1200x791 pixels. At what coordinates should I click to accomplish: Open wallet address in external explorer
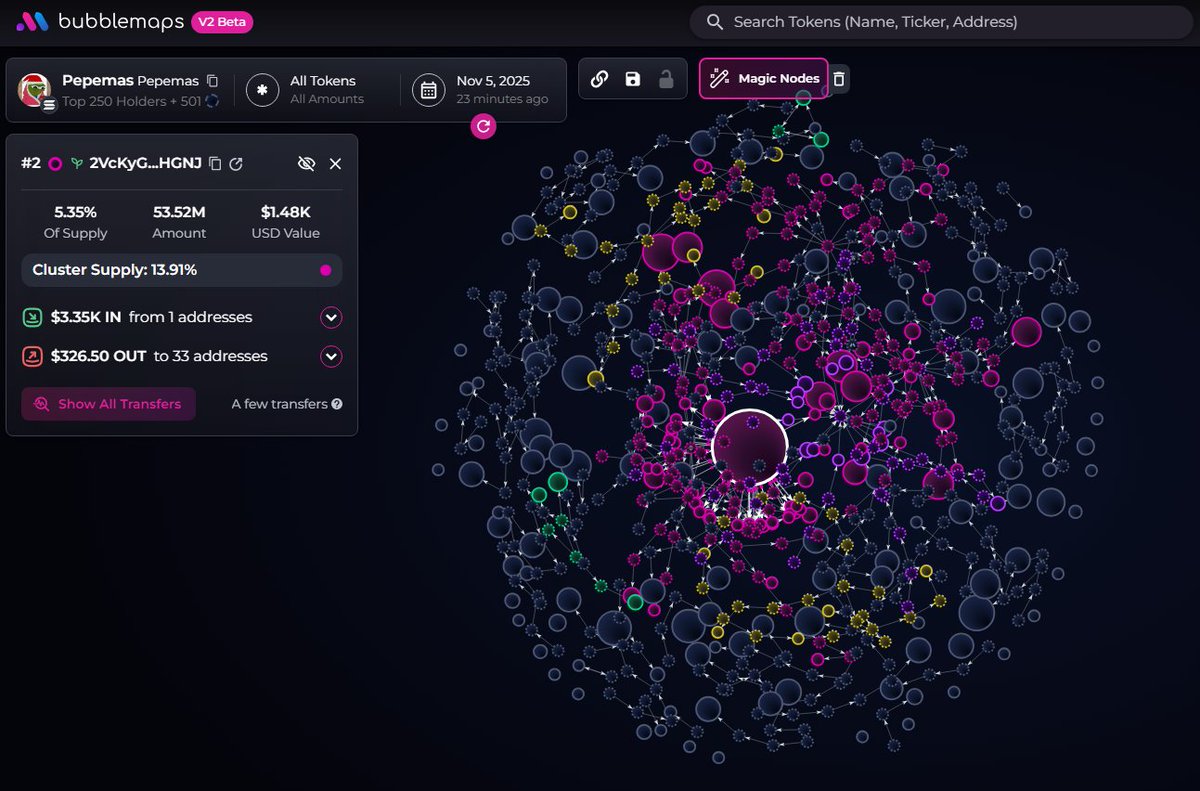tap(236, 164)
